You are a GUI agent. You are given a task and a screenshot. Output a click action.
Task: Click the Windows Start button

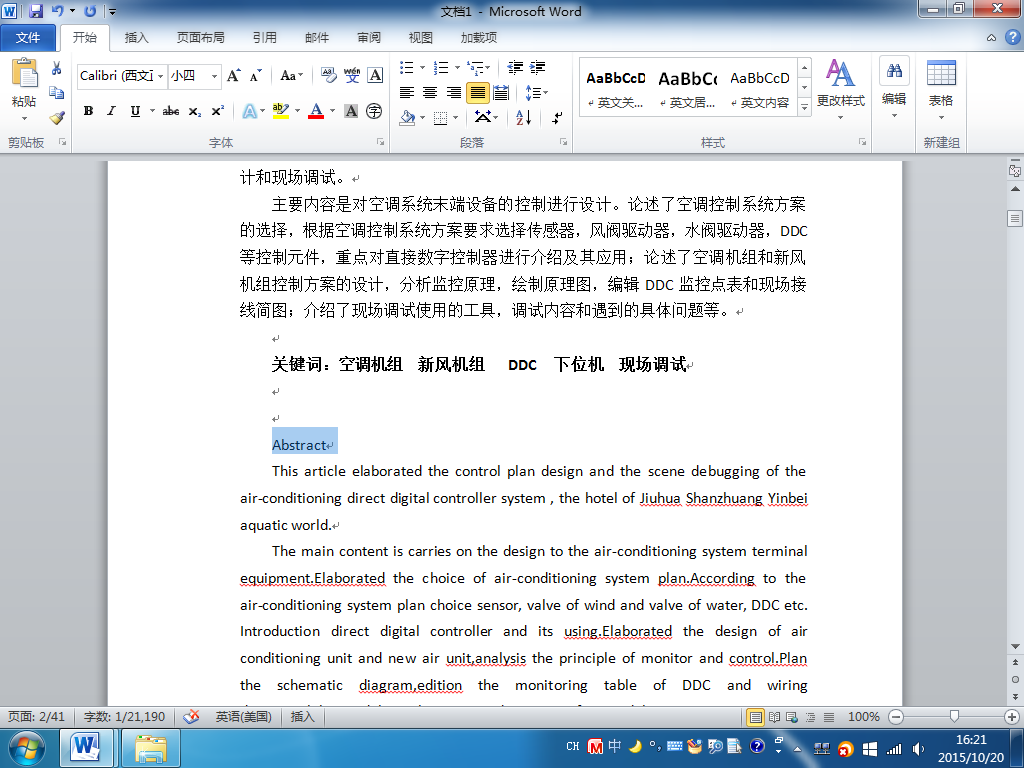click(26, 748)
